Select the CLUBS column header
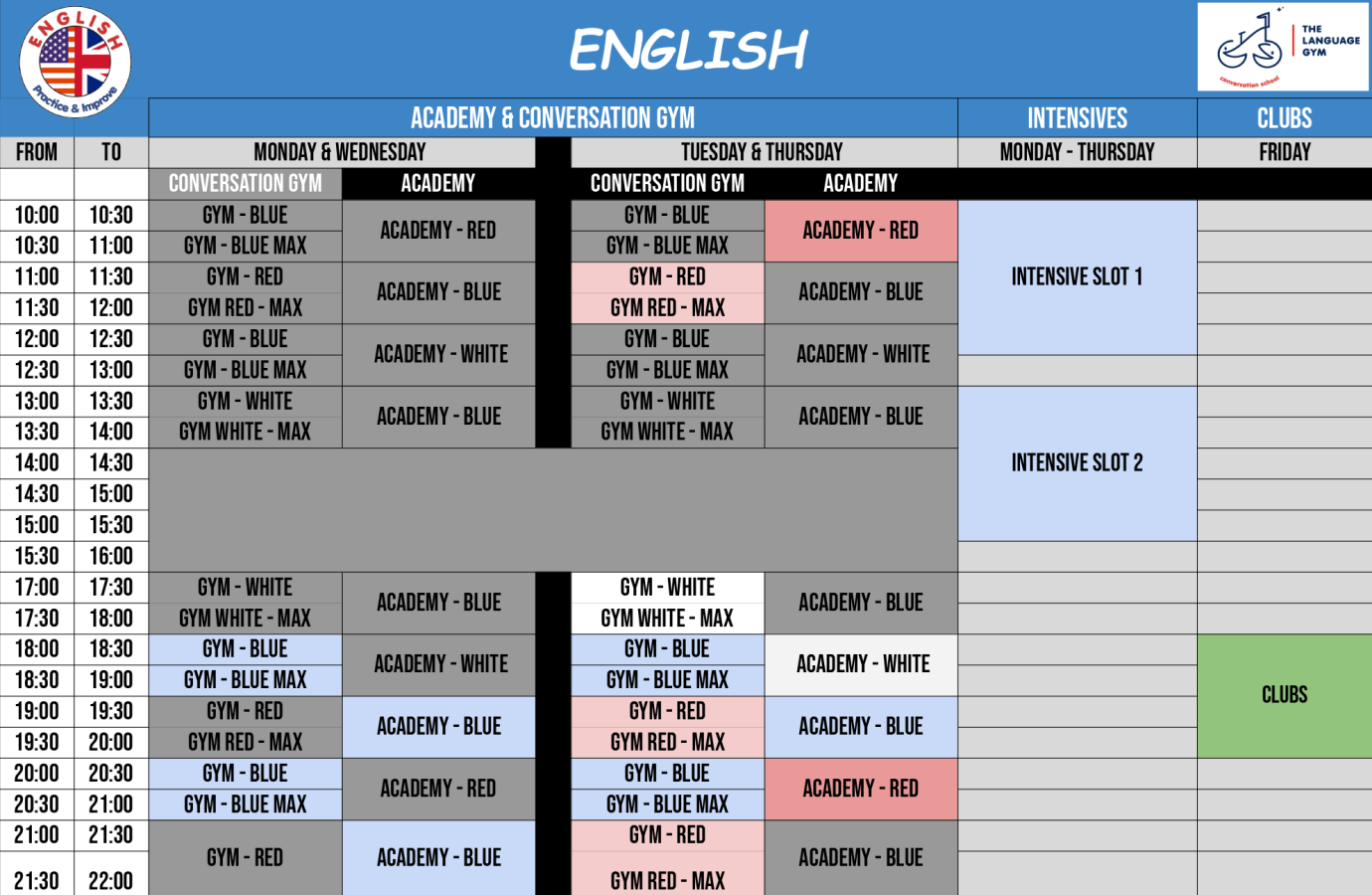 tap(1285, 117)
